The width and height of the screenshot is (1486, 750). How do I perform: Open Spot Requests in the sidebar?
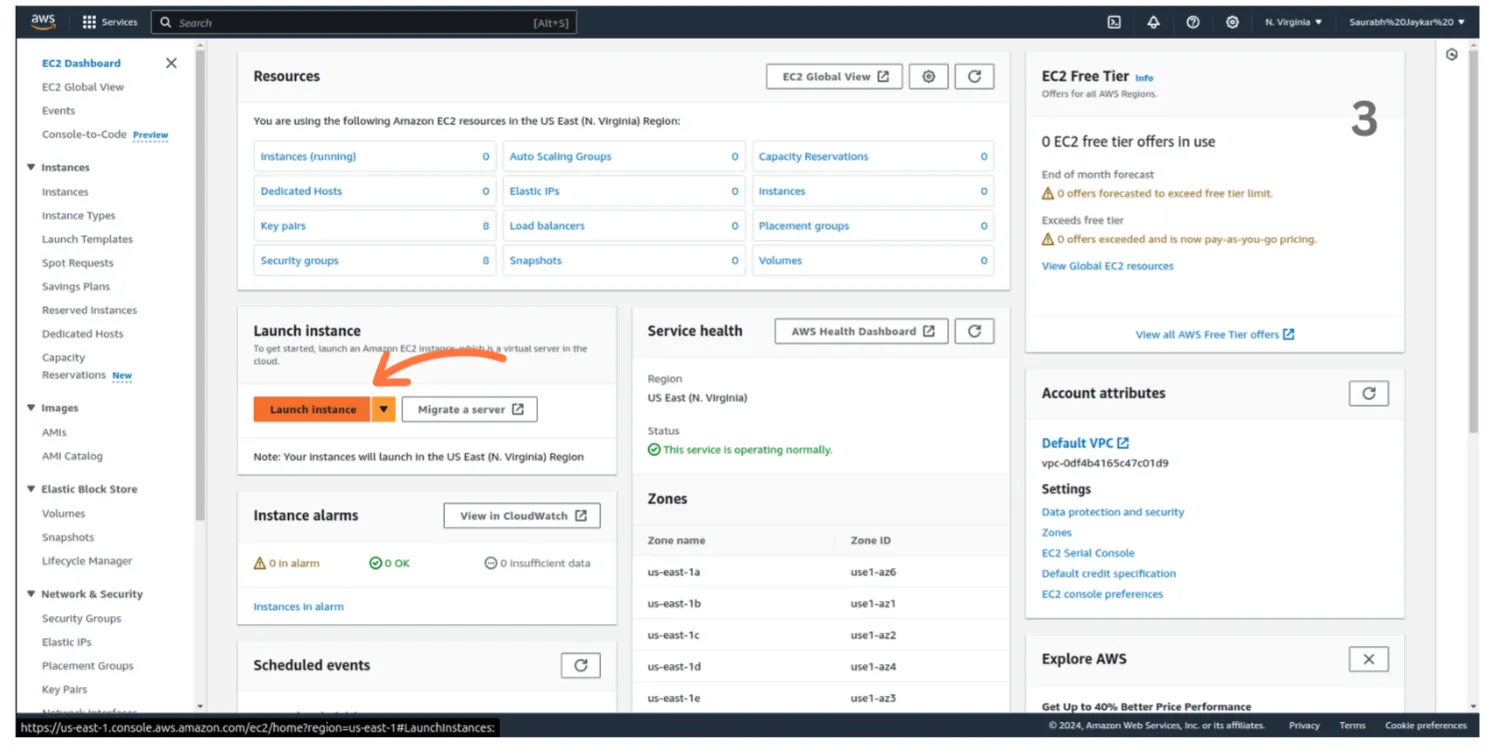tap(78, 263)
